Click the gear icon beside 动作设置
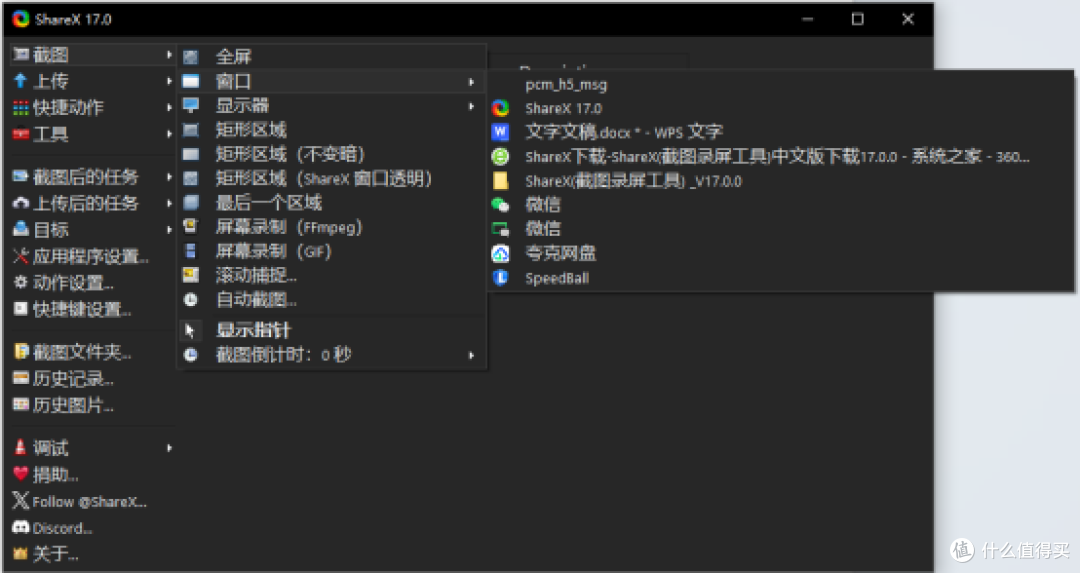Viewport: 1080px width, 573px height. [21, 282]
